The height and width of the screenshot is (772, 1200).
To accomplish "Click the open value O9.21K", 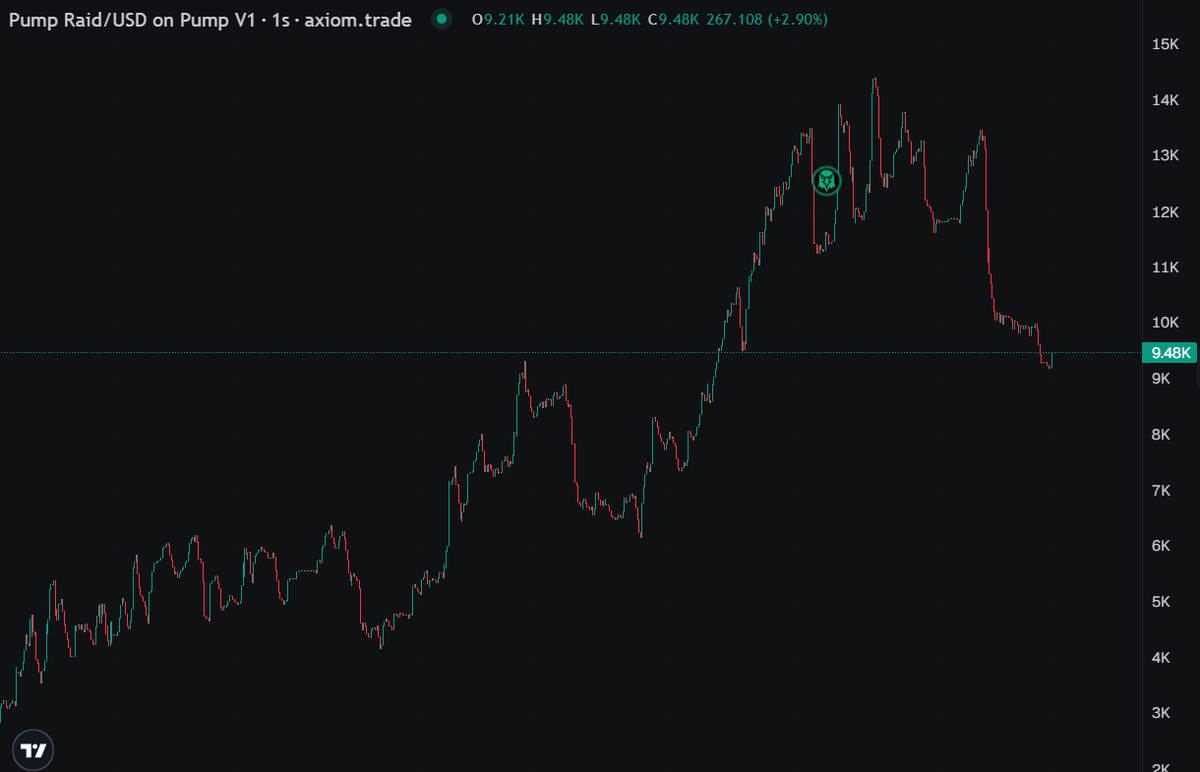I will pos(498,20).
